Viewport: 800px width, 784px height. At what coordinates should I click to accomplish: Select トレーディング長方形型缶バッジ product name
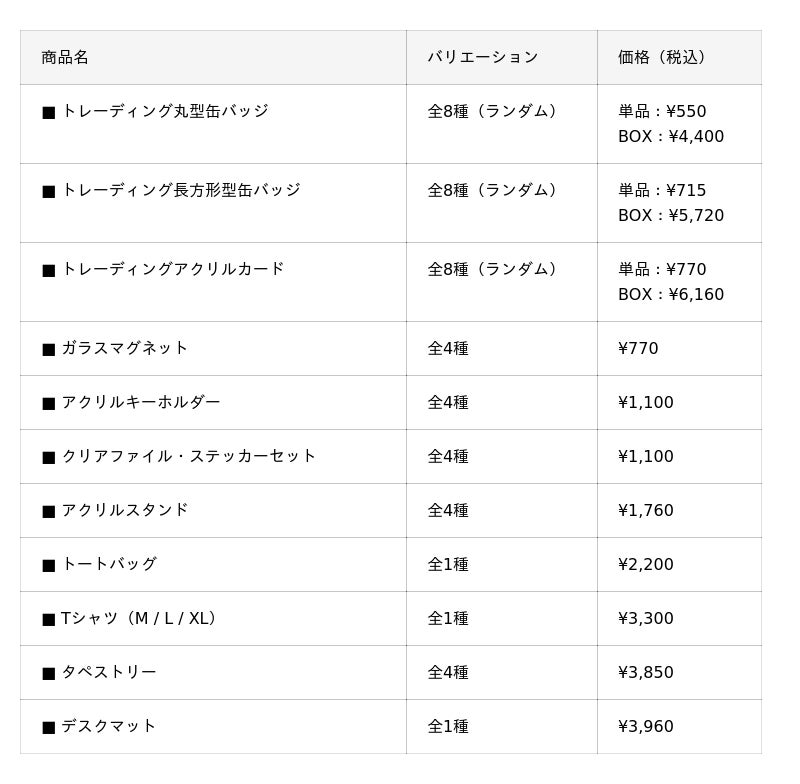[181, 190]
